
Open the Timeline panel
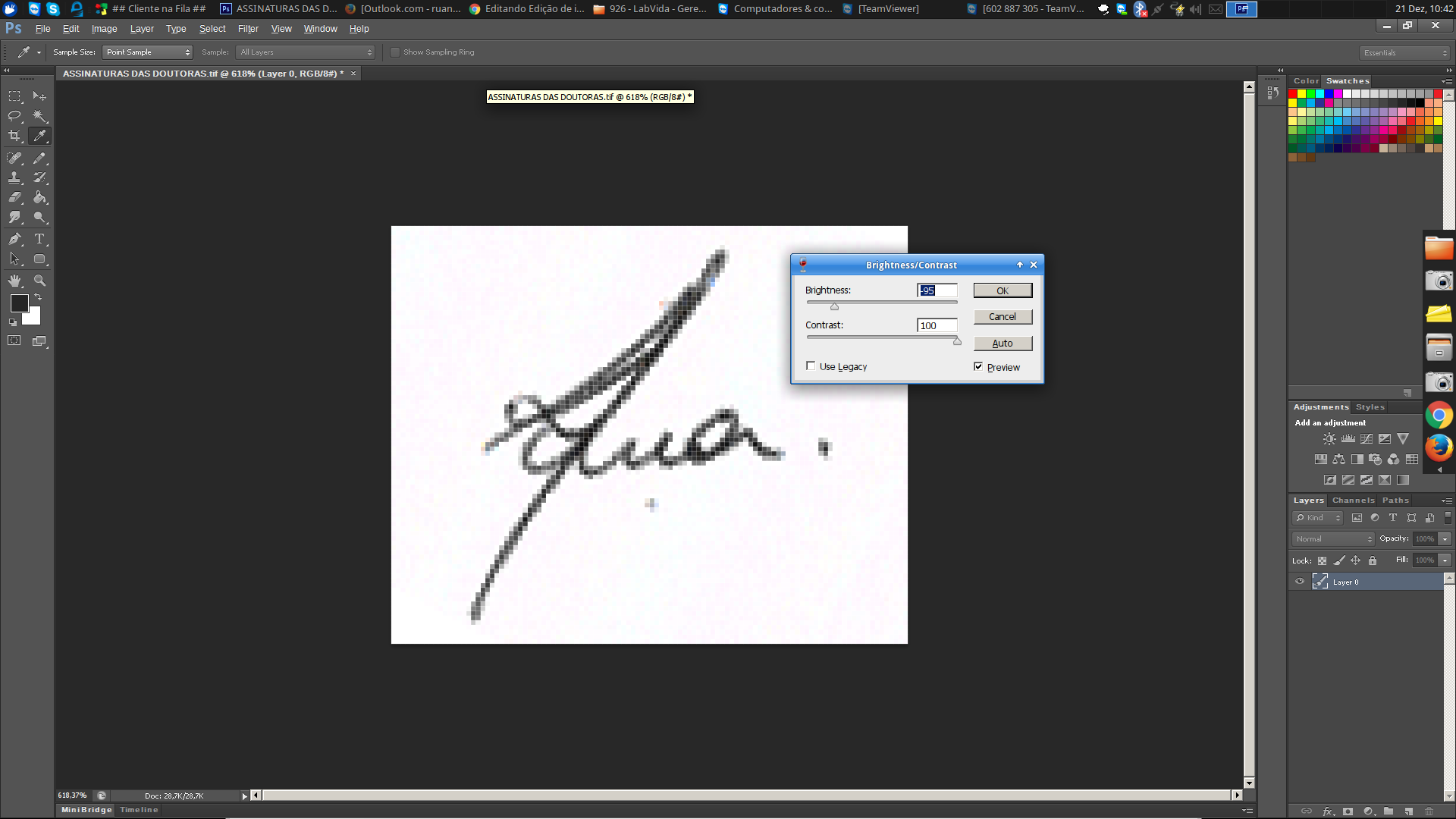pyautogui.click(x=140, y=810)
